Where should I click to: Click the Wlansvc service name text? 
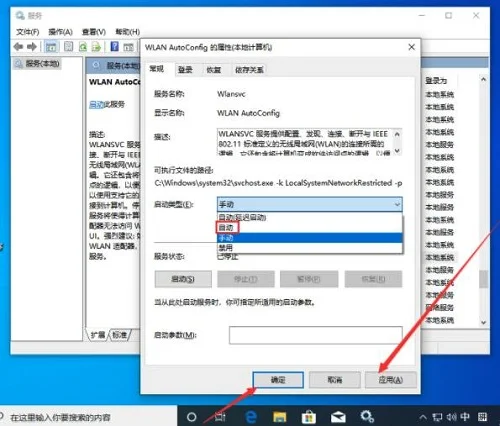(x=231, y=94)
